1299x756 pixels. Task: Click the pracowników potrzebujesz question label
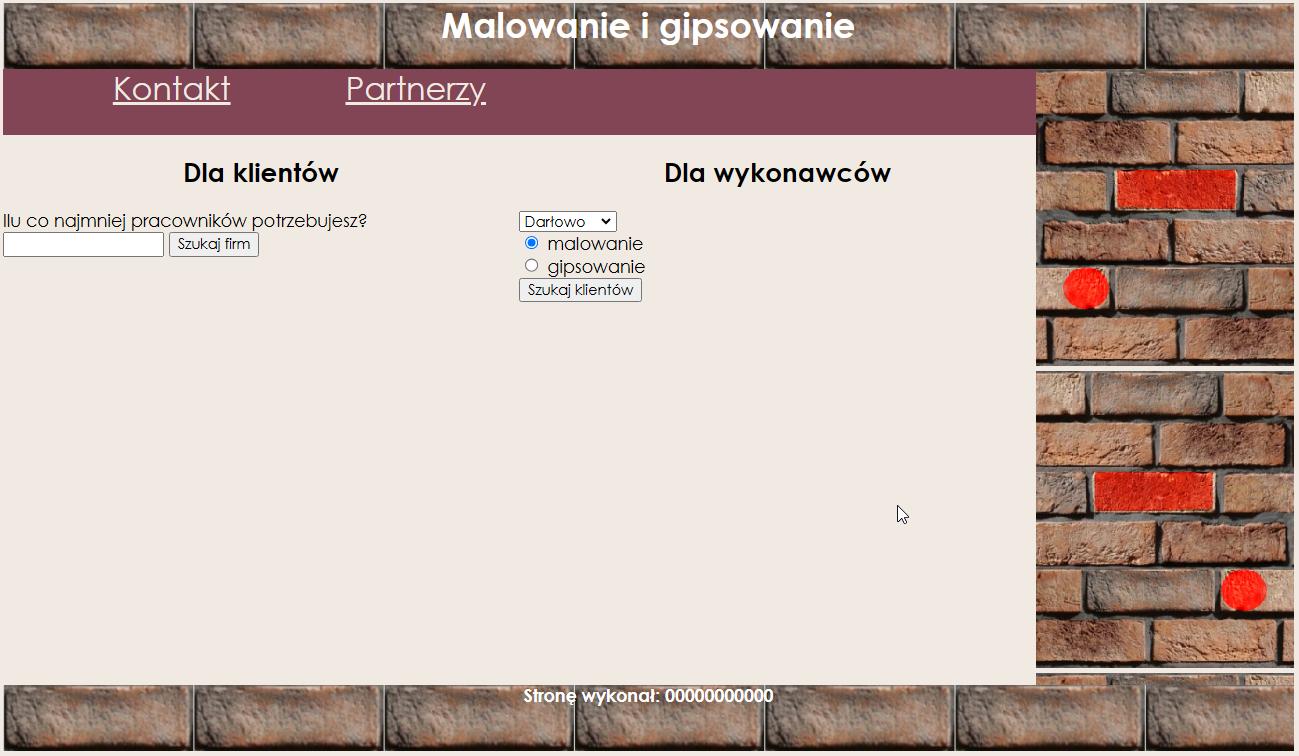[x=185, y=221]
